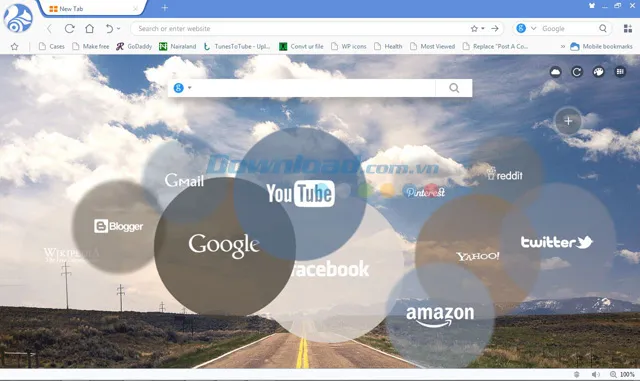Open the cloud sync icon on the page
Screen dimensions: 640x381
tap(556, 72)
